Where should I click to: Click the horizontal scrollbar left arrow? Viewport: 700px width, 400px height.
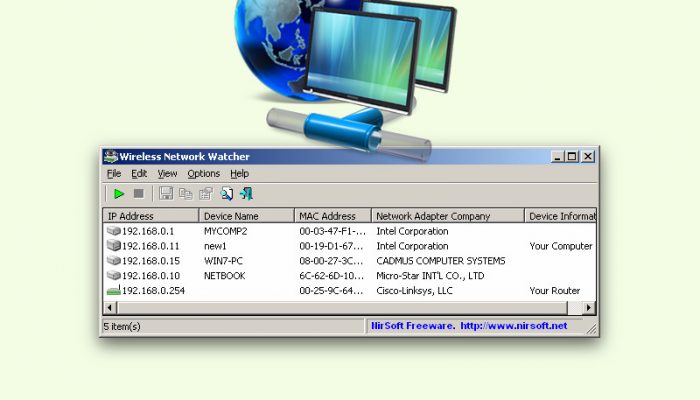coord(110,308)
